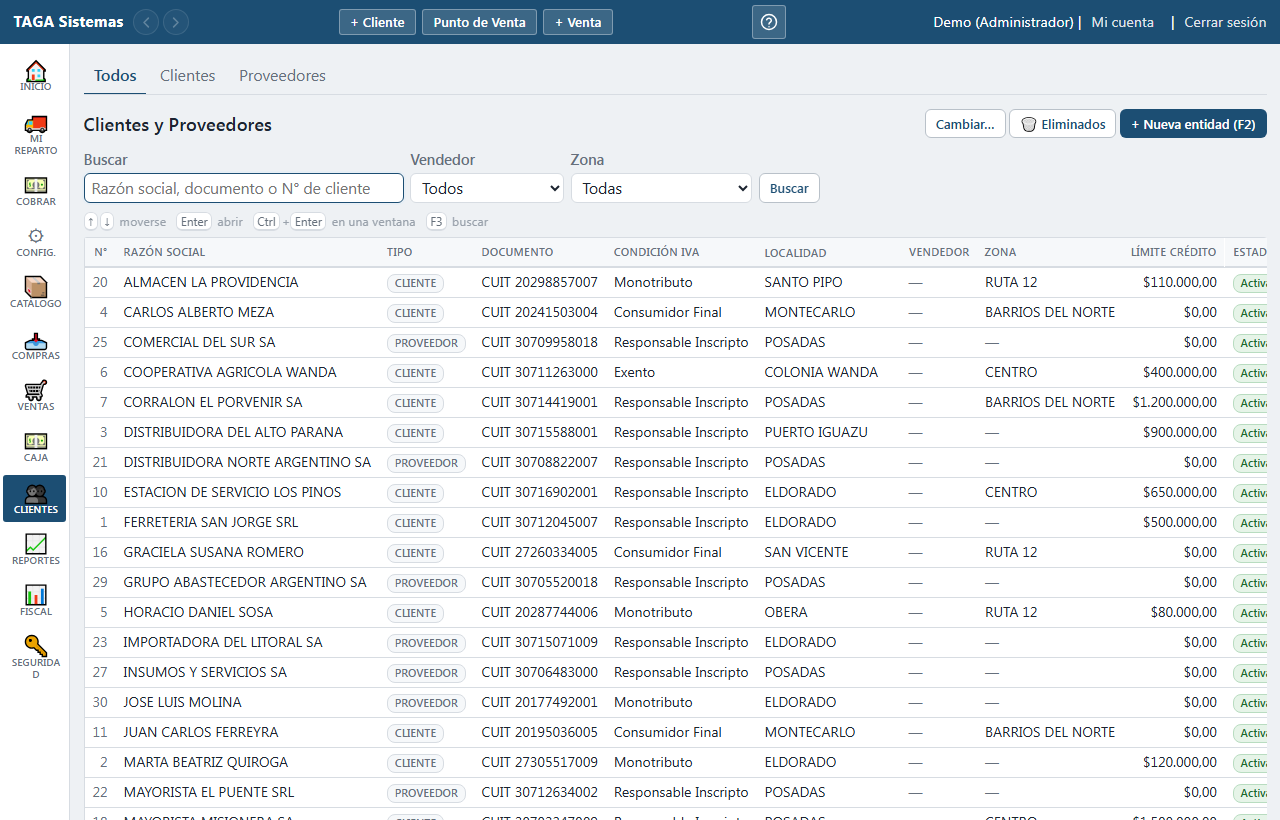Open Reportes chart icon
Image resolution: width=1280 pixels, height=820 pixels.
35,550
